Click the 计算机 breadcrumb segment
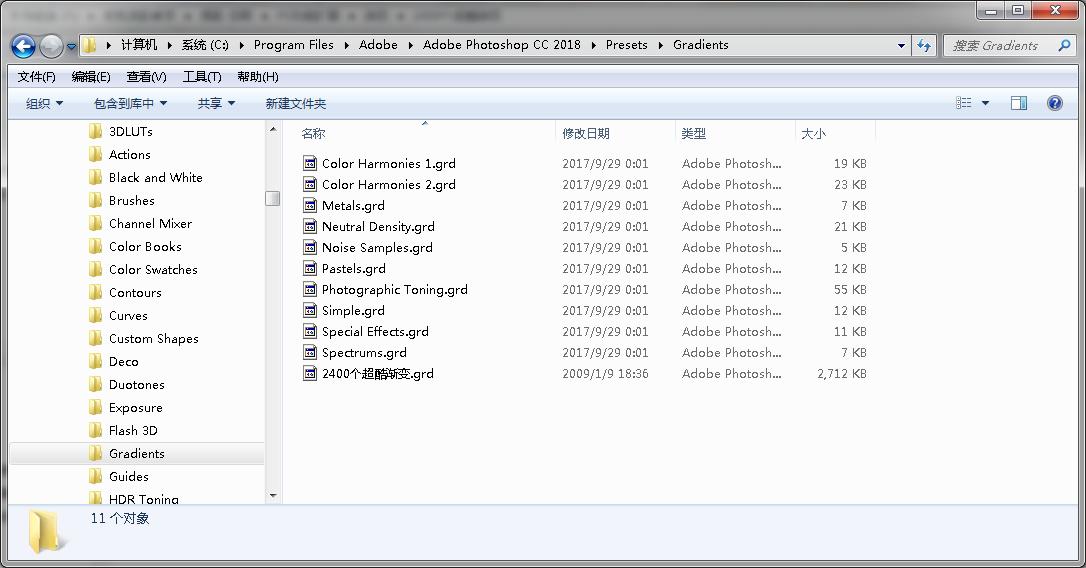Image resolution: width=1086 pixels, height=568 pixels. pos(139,45)
